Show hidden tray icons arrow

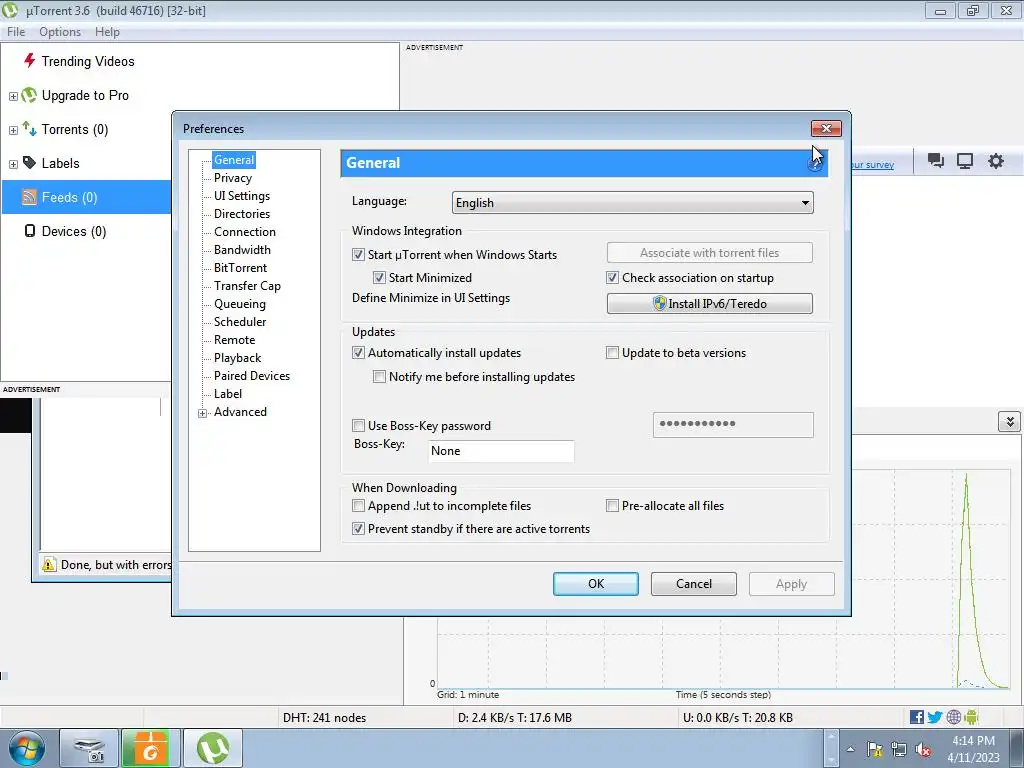point(850,749)
